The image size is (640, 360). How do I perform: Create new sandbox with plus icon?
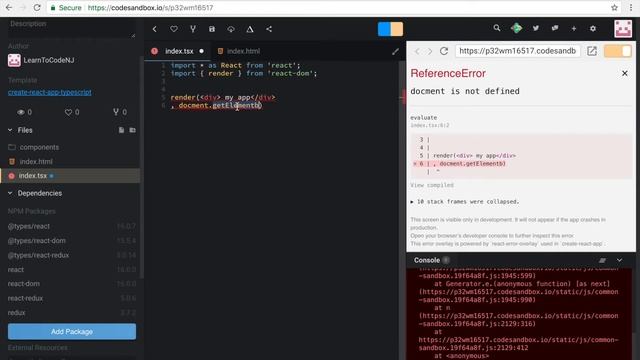[x=574, y=28]
